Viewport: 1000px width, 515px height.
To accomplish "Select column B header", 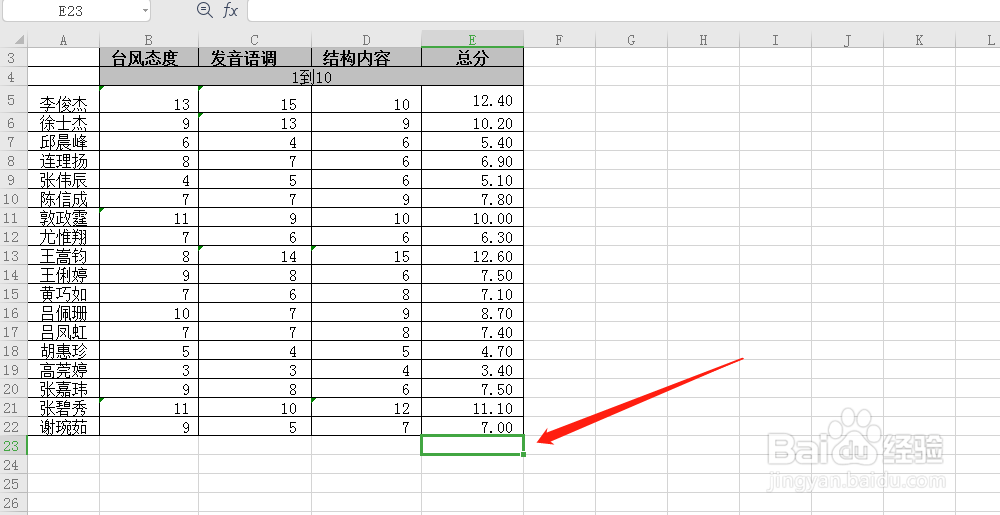I will pyautogui.click(x=149, y=40).
